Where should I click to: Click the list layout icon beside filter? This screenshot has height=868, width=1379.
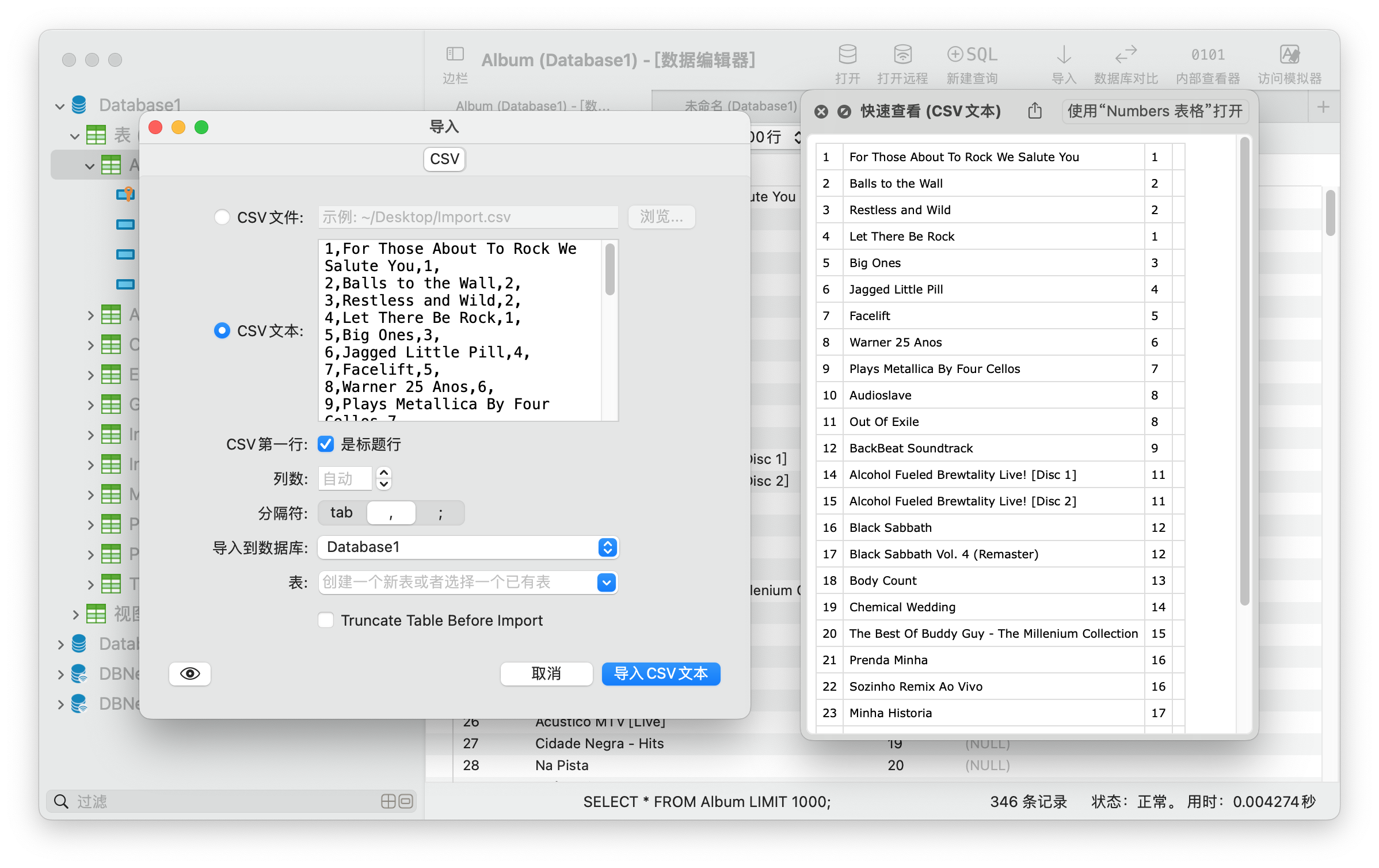[406, 801]
